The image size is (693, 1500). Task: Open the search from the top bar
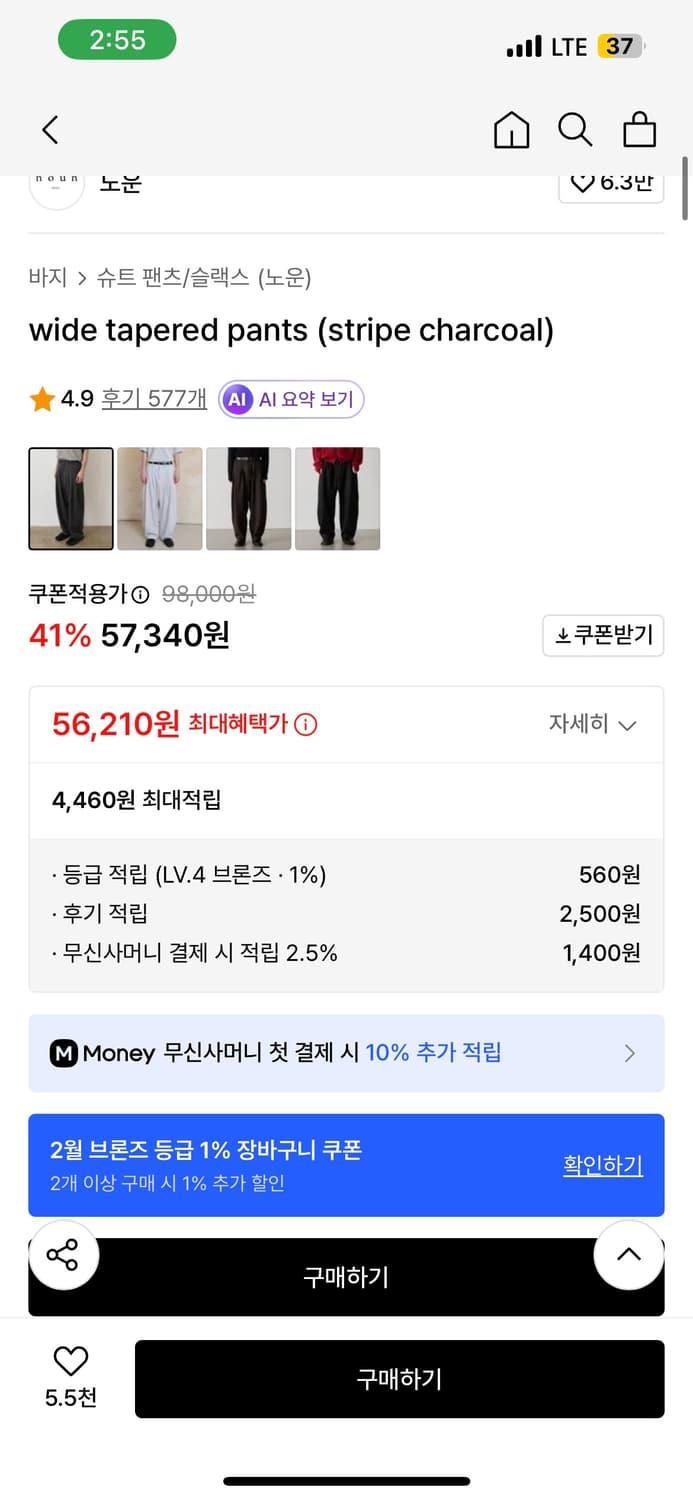pos(575,129)
